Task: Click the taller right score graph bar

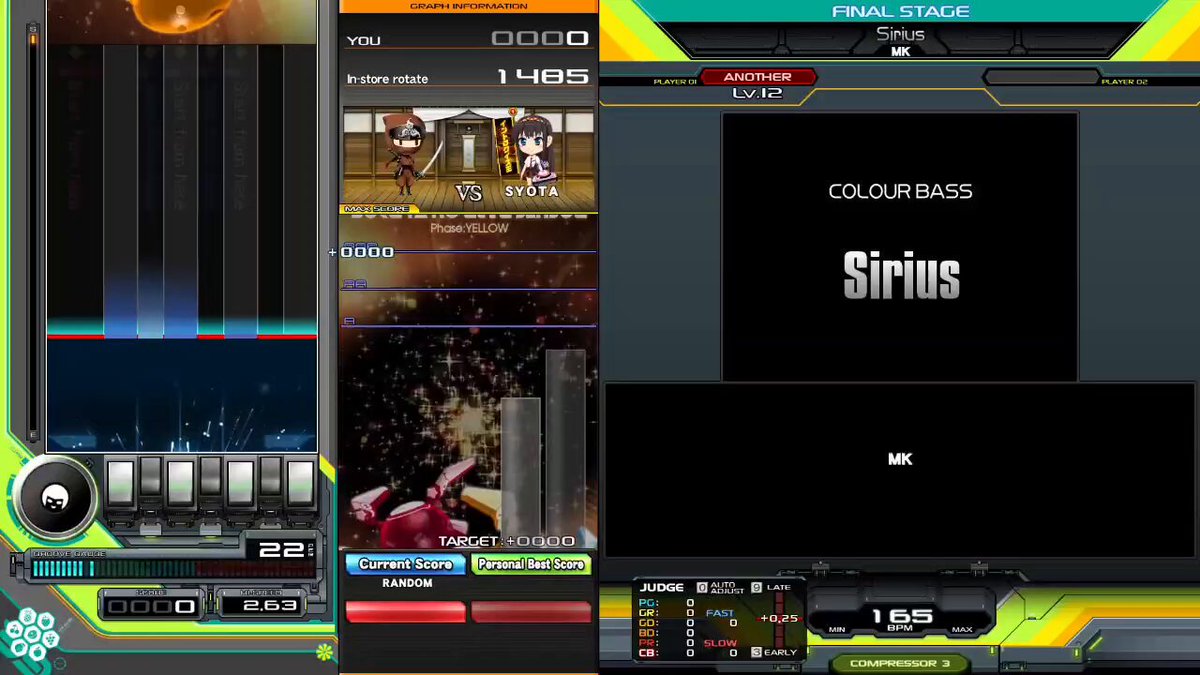Action: [565, 448]
